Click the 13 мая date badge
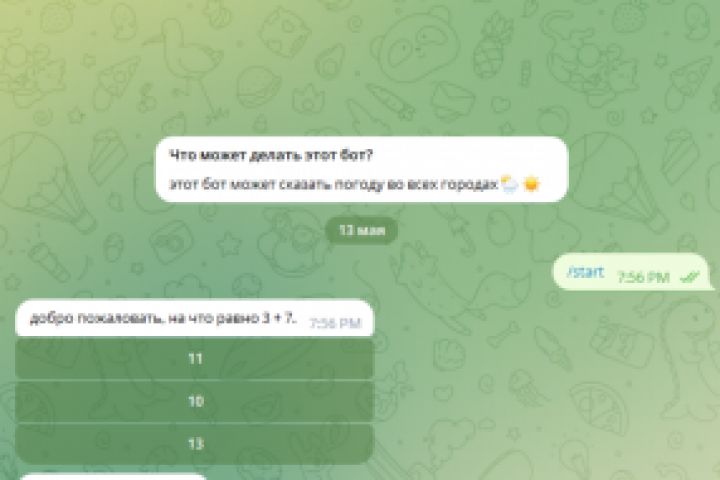Viewport: 720px width, 480px height. (362, 231)
